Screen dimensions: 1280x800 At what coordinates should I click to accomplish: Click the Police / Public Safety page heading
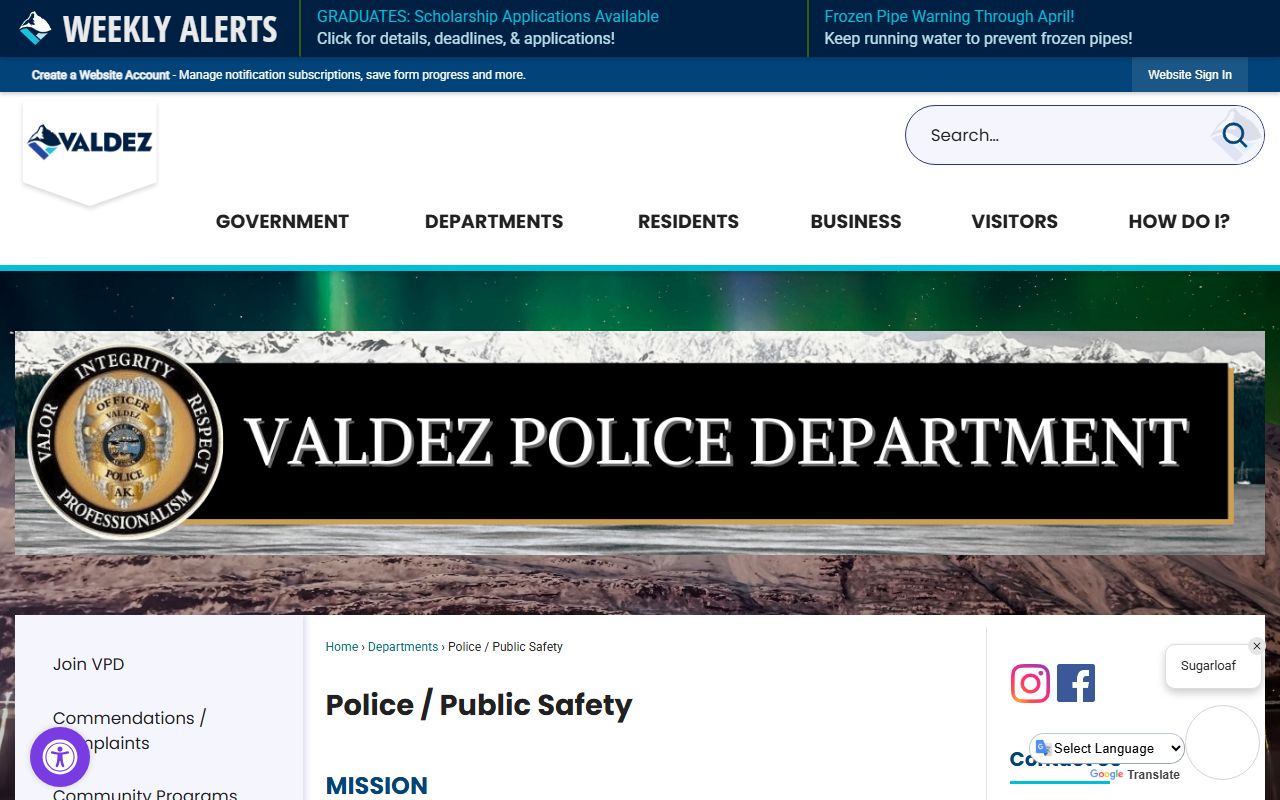tap(479, 705)
